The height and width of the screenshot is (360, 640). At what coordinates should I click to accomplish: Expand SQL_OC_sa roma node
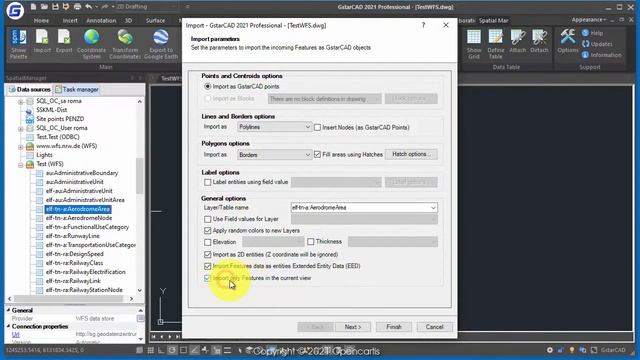point(20,102)
